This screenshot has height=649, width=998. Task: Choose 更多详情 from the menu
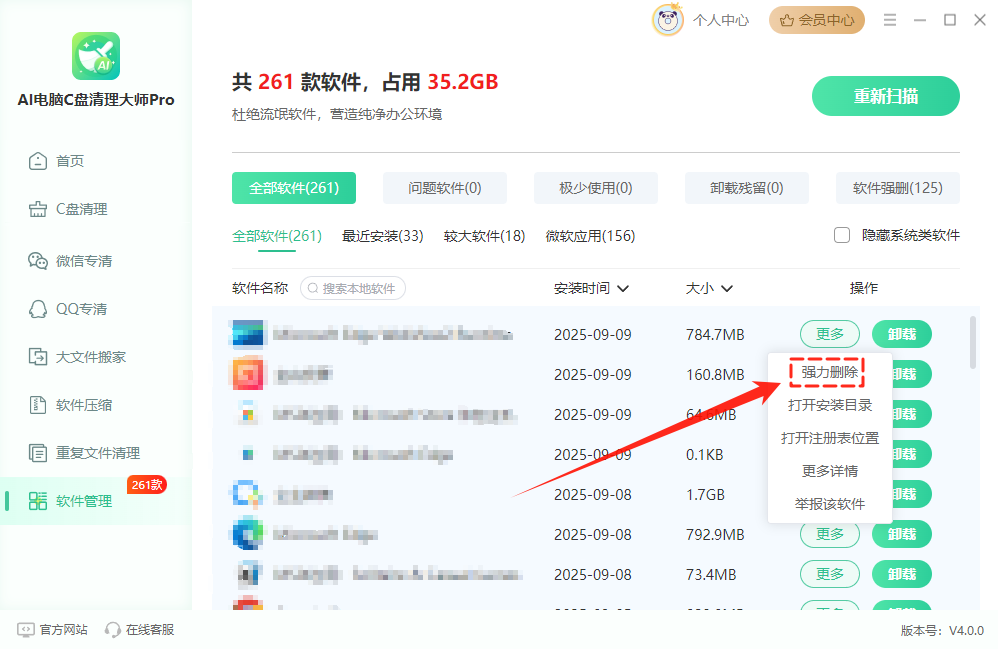tap(829, 471)
